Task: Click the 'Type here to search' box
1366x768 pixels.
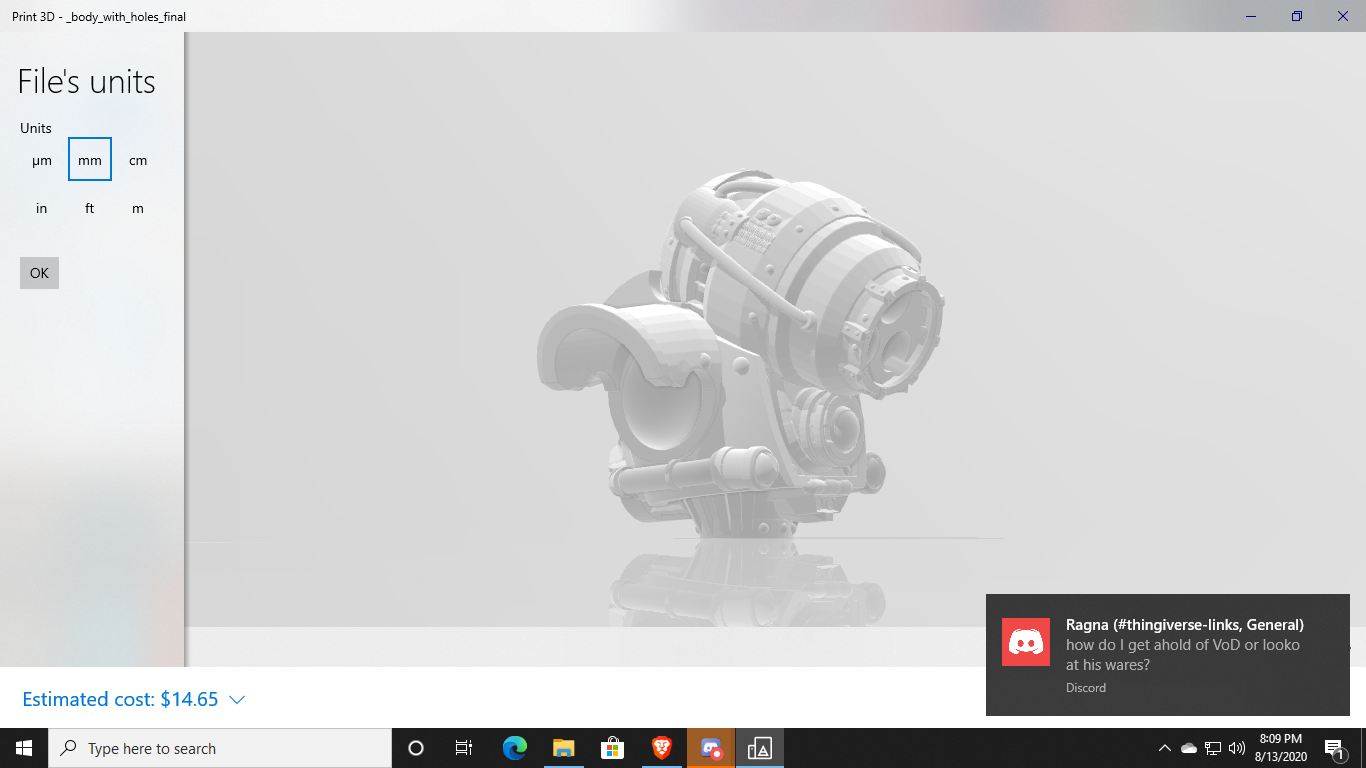Action: 220,748
